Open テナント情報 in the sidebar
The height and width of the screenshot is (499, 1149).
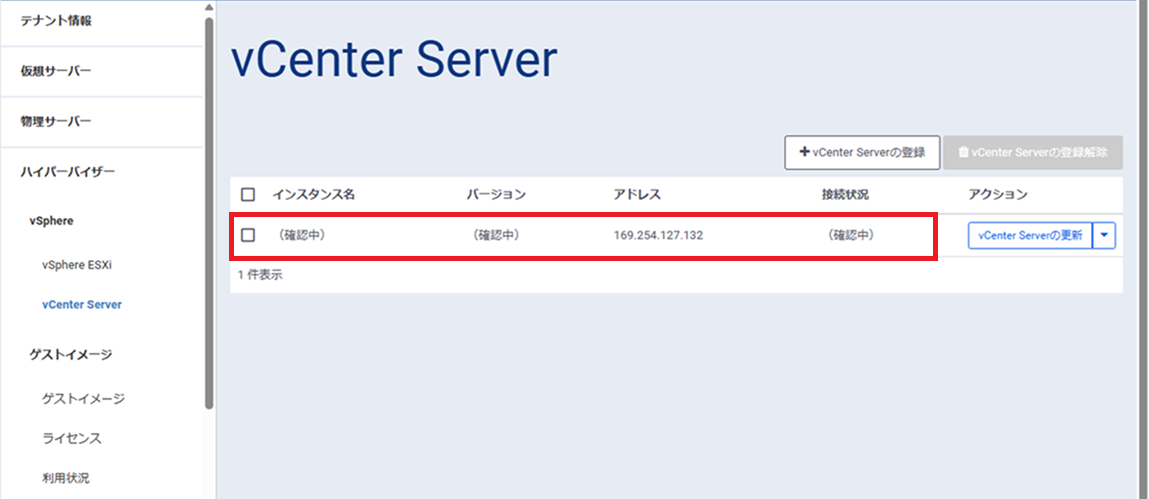pos(56,21)
